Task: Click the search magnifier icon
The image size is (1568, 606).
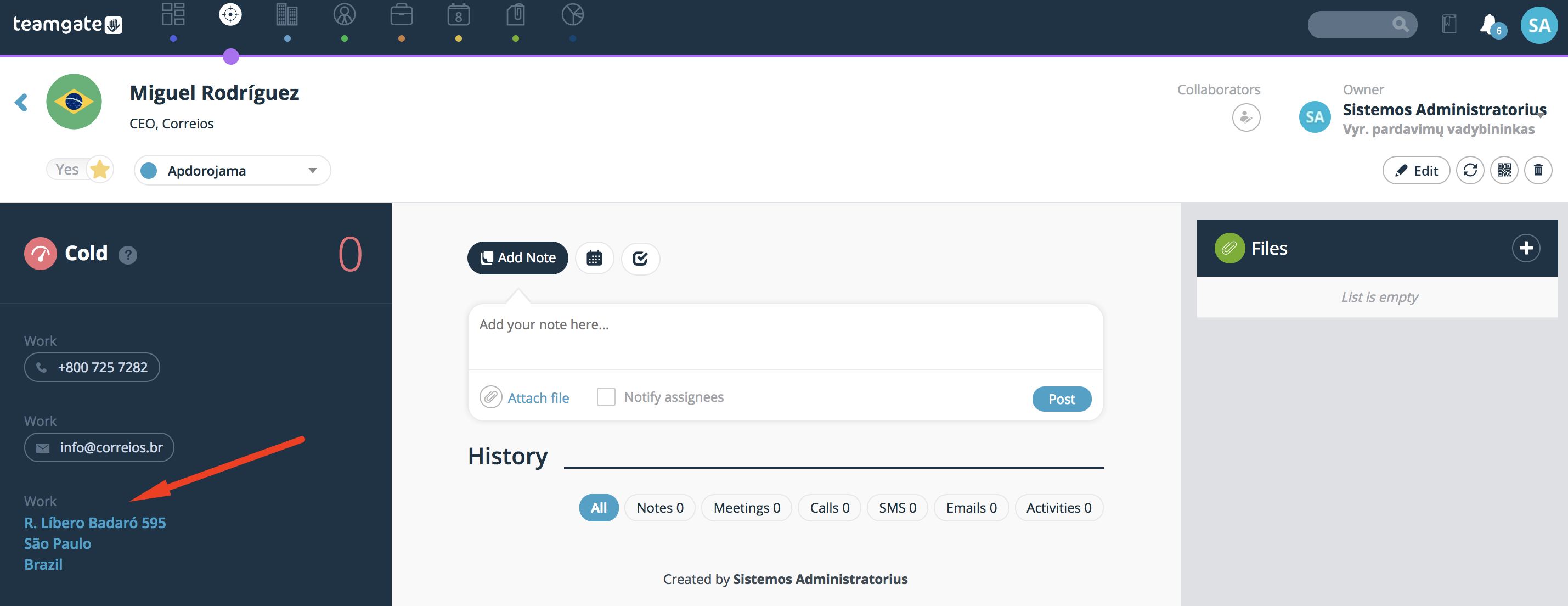Action: coord(1400,24)
